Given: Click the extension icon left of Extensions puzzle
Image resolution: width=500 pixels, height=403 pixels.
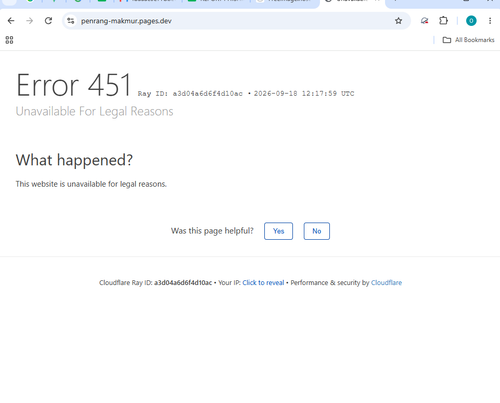Looking at the screenshot, I should (424, 21).
